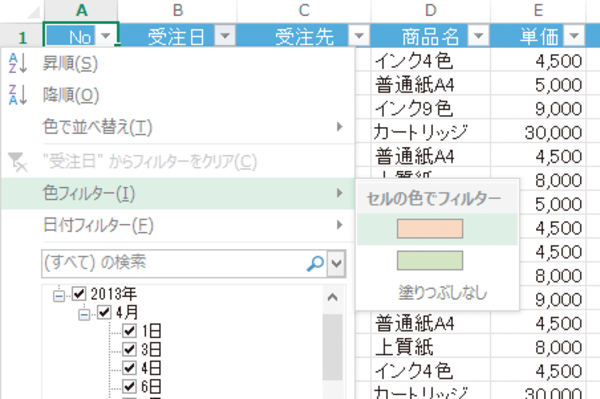This screenshot has height=399, width=600.
Task: Click the date list scrollbar thumb
Action: click(333, 347)
